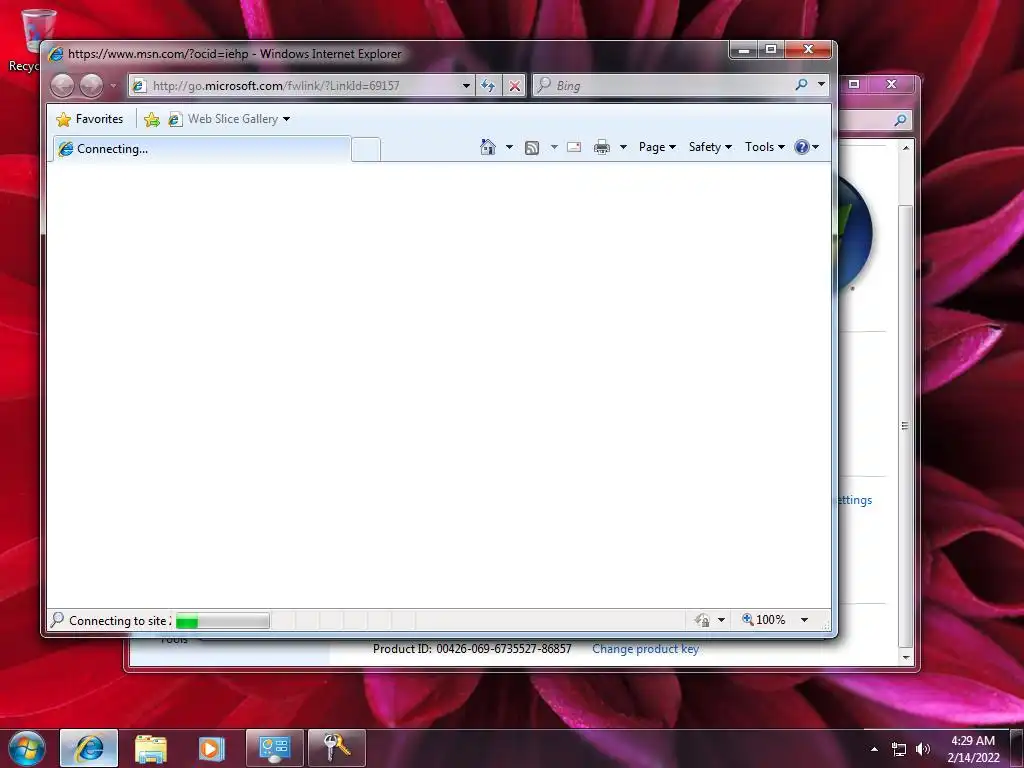
Task: Maximize the background System window
Action: point(854,84)
